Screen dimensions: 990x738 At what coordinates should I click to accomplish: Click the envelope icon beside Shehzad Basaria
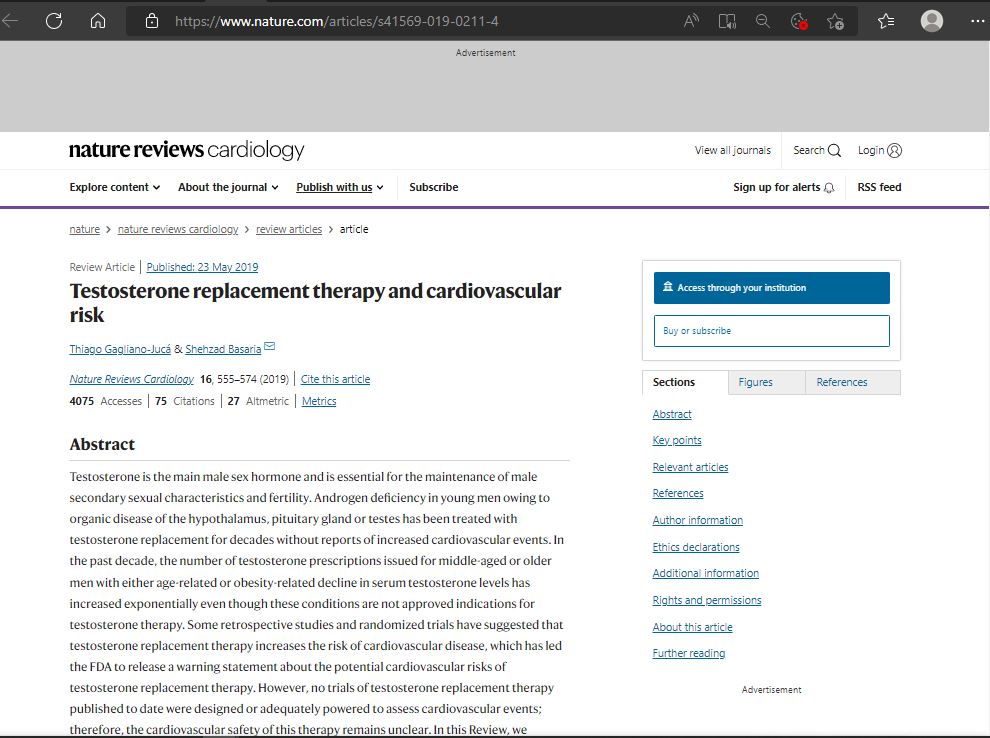tap(270, 346)
